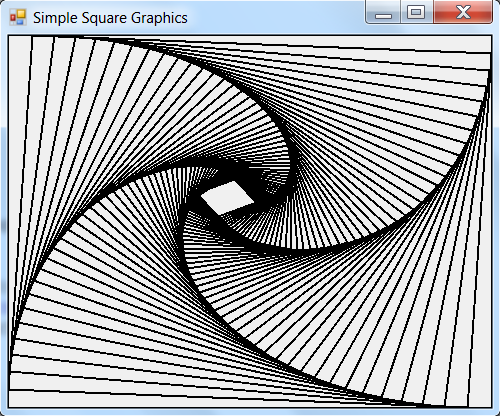Viewport: 500px width, 416px height.
Task: Maximize the Simple Square Graphics window
Action: pyautogui.click(x=416, y=12)
